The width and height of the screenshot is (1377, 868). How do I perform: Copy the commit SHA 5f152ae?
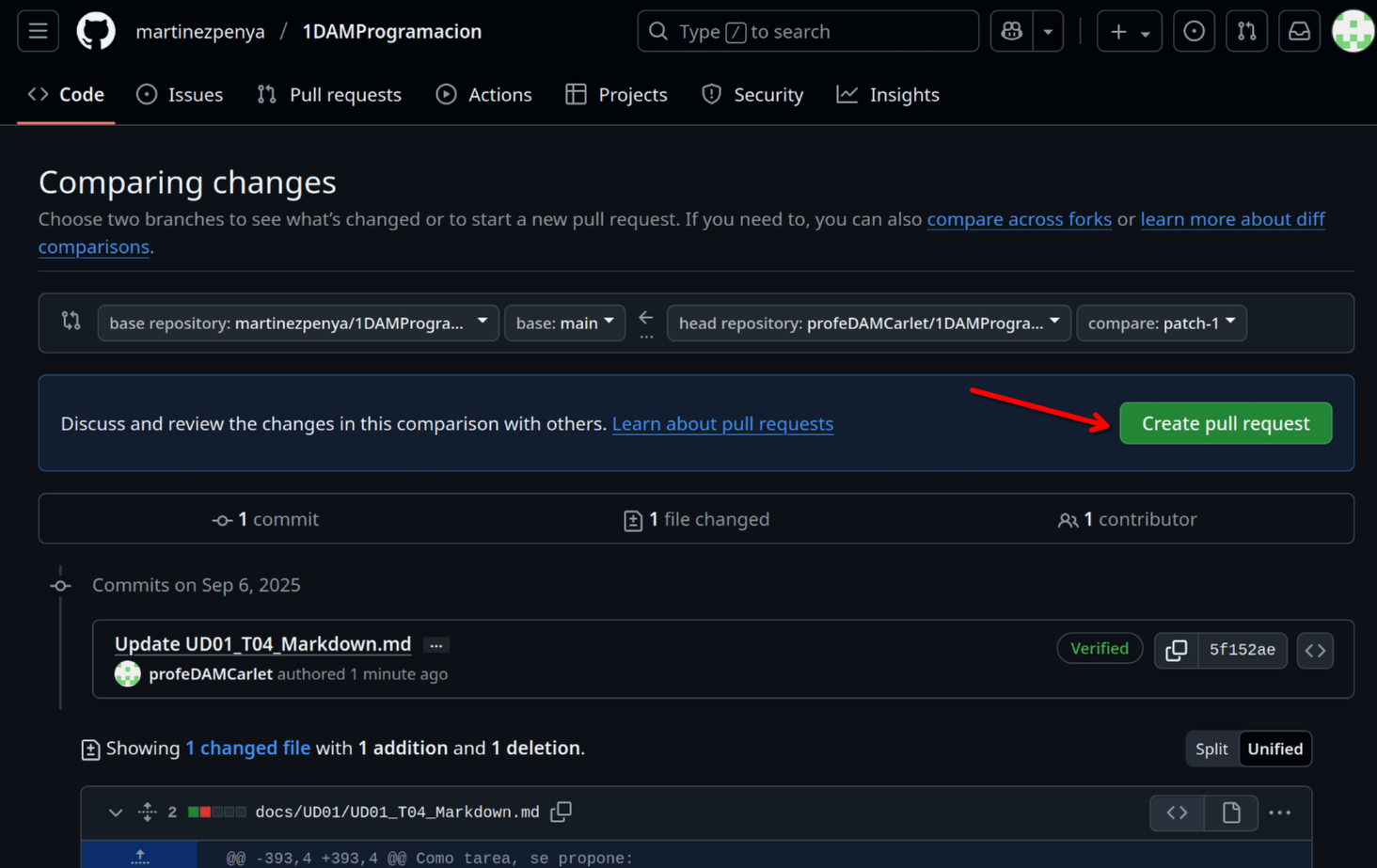pos(1177,650)
